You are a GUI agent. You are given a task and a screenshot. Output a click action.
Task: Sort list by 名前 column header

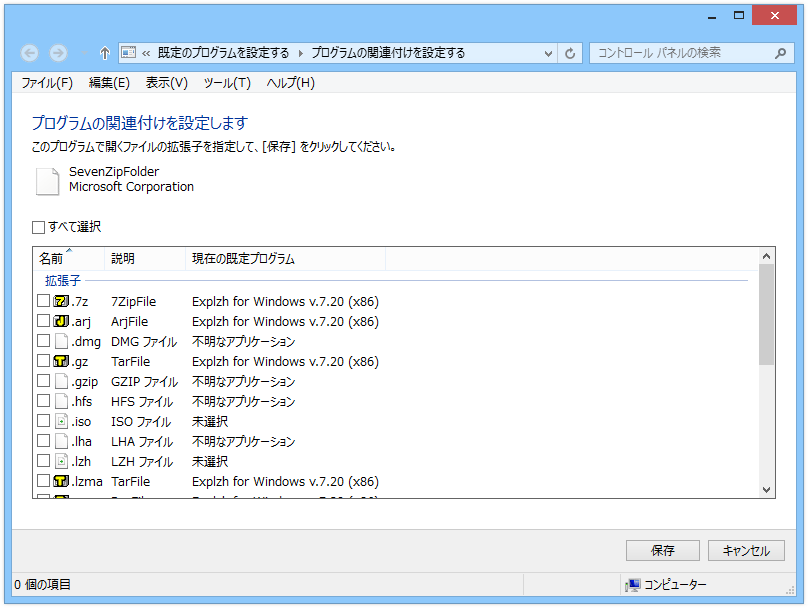pyautogui.click(x=69, y=258)
